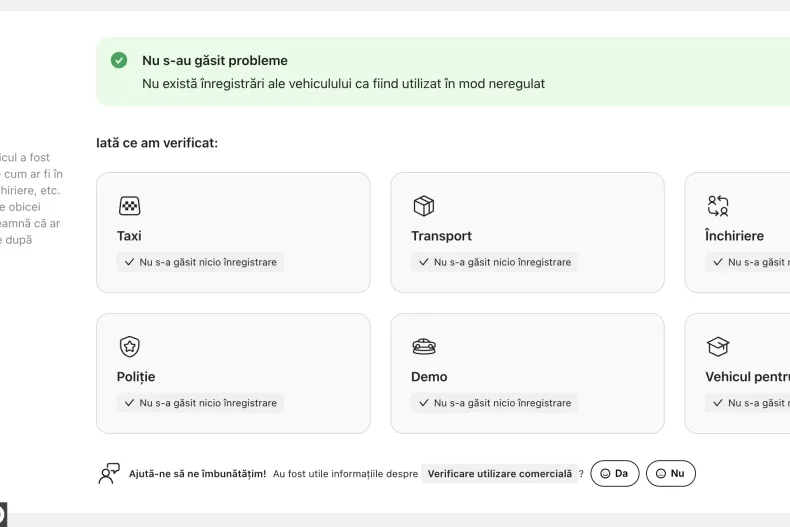Click Poliție's no-records-found status badge
Image resolution: width=790 pixels, height=527 pixels.
click(200, 403)
